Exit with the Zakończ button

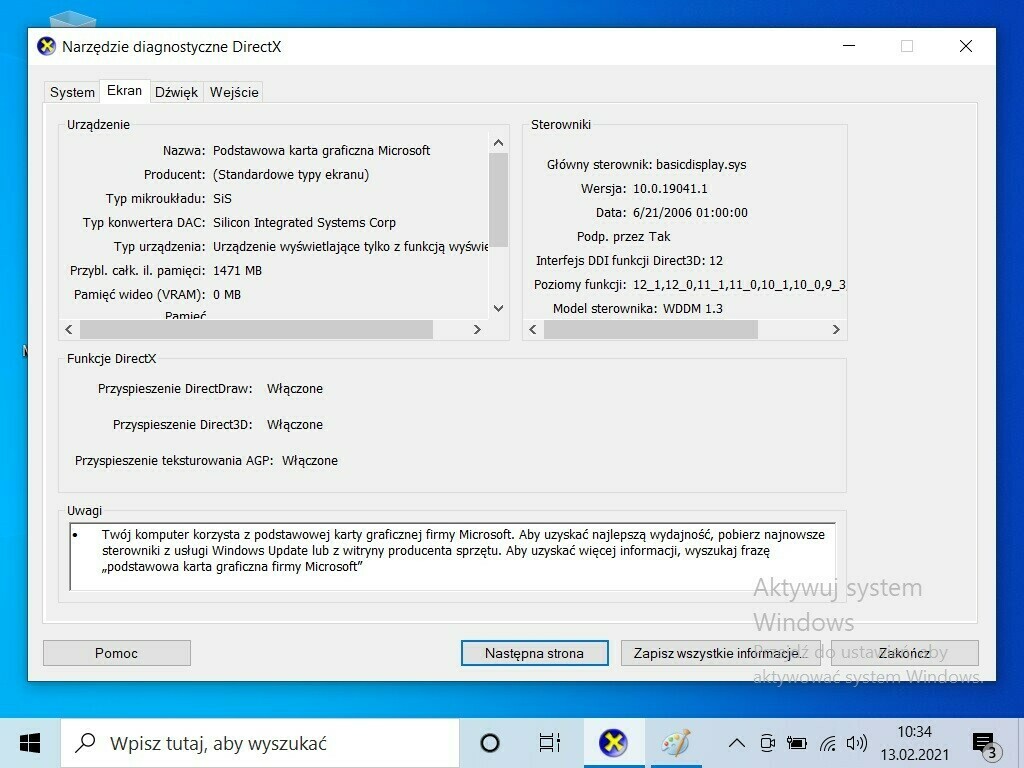[904, 652]
